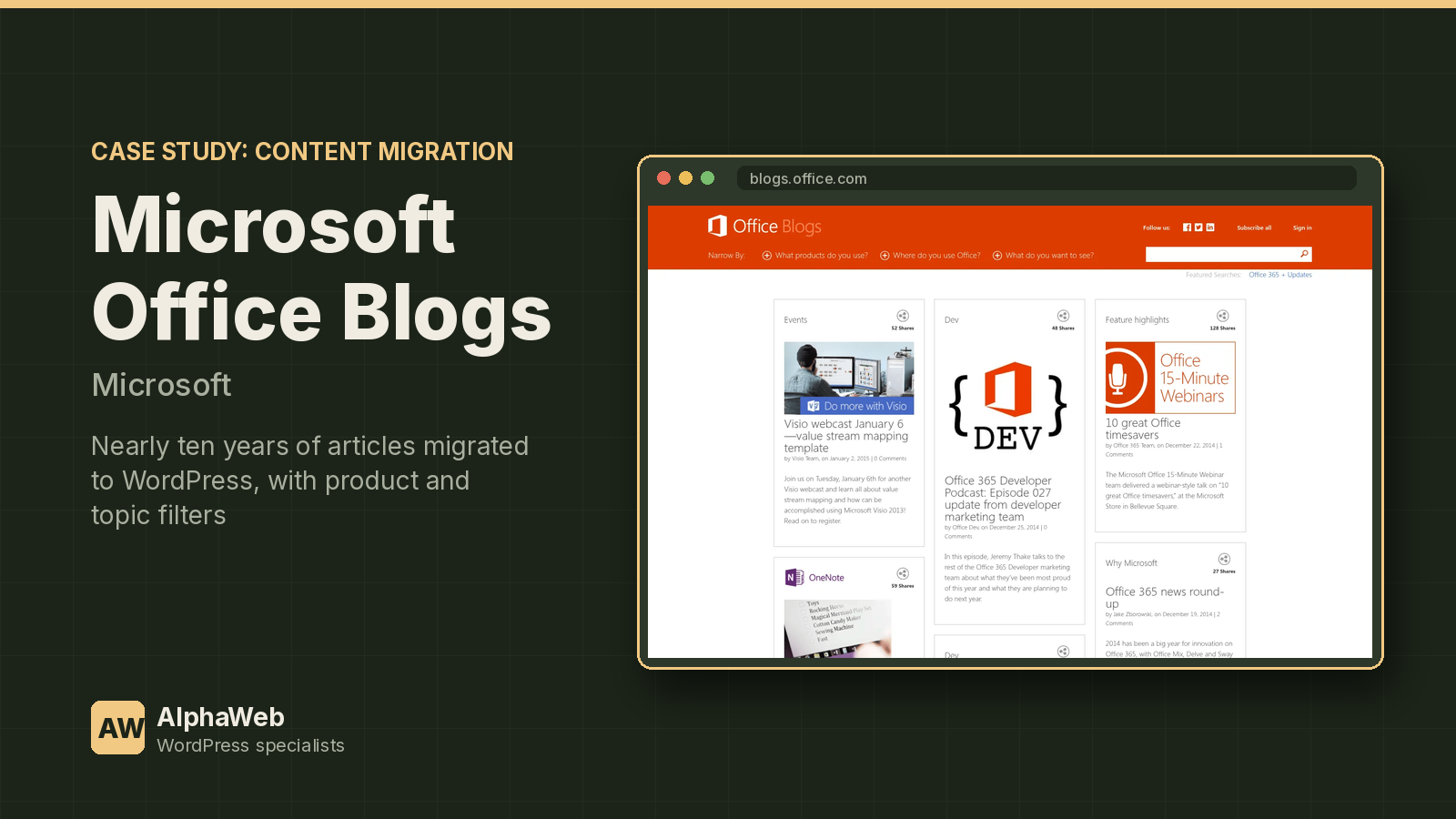Open the OneNote list photo thumbnail
1456x819 pixels.
[837, 628]
